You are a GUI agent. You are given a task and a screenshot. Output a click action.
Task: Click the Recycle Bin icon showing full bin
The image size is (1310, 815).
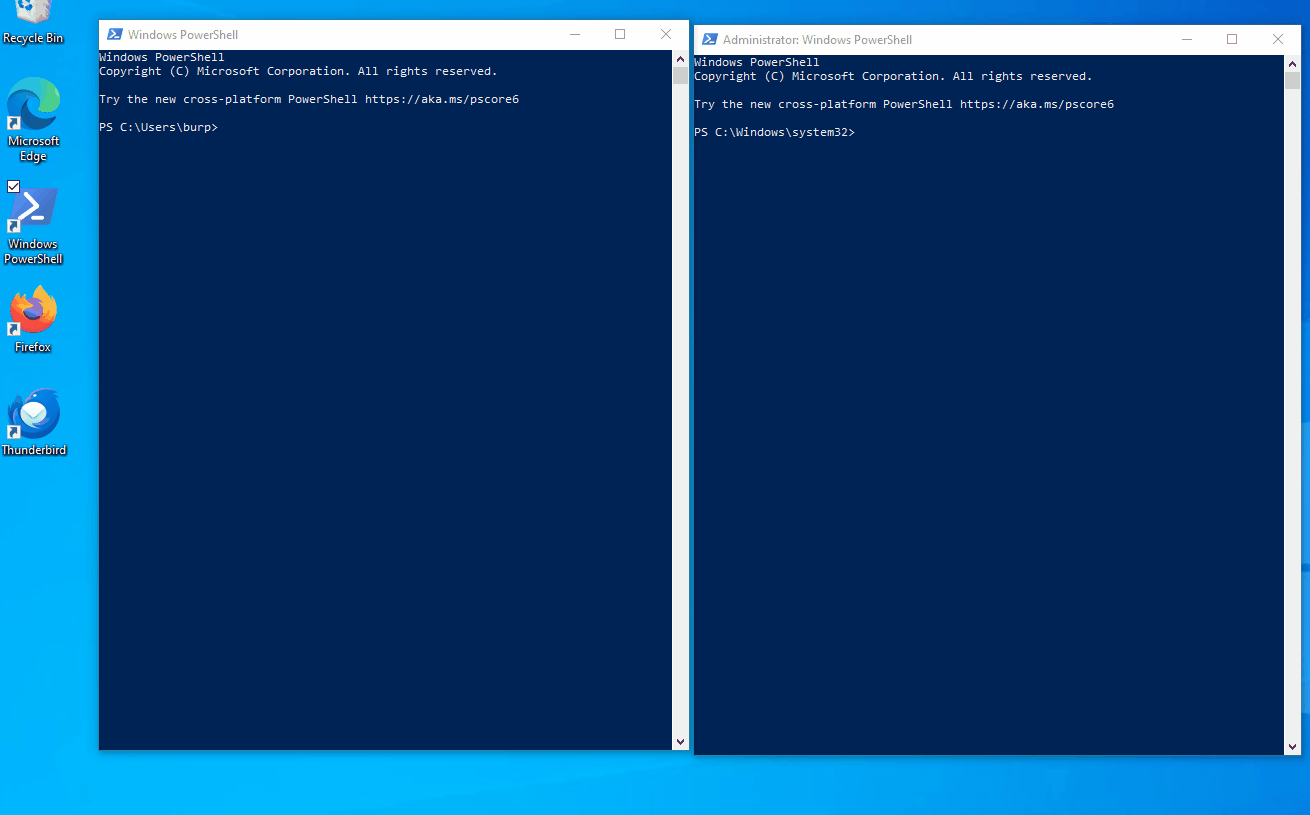tap(33, 15)
